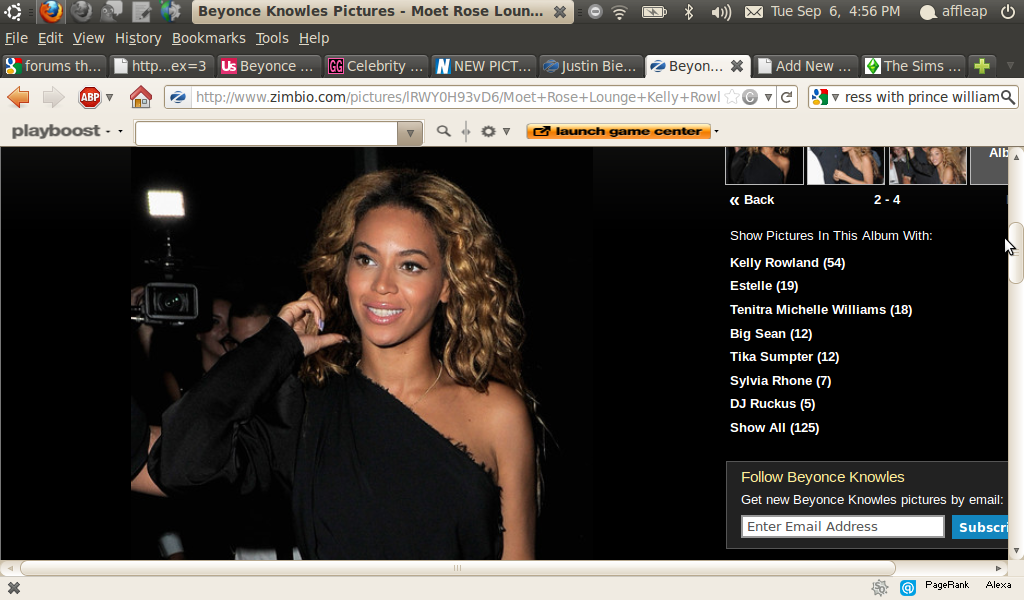Image resolution: width=1024 pixels, height=600 pixels.
Task: Click the vertical scrollbar thumb
Action: pos(1016,253)
